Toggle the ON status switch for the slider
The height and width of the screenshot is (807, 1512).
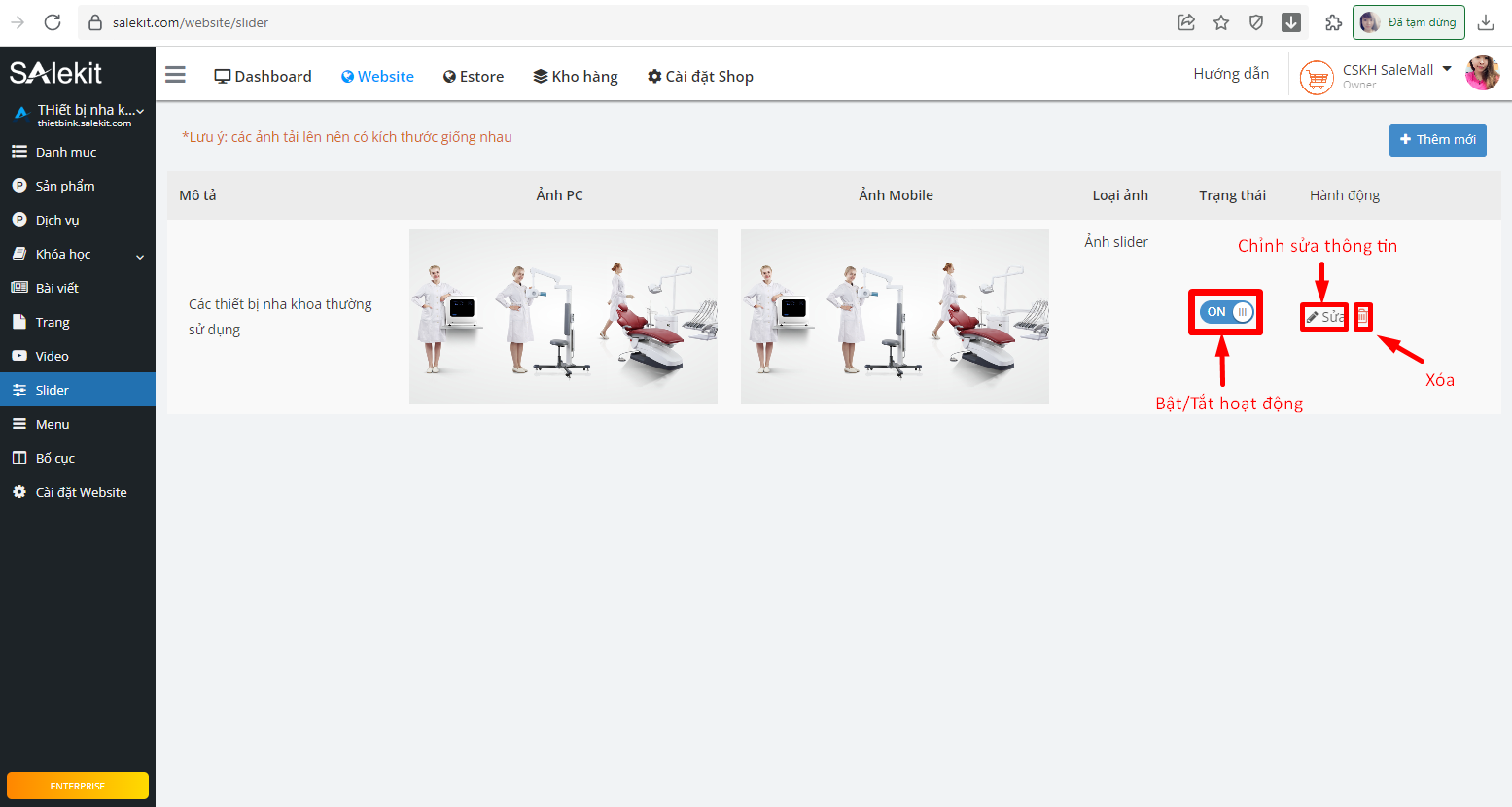[x=1226, y=312]
